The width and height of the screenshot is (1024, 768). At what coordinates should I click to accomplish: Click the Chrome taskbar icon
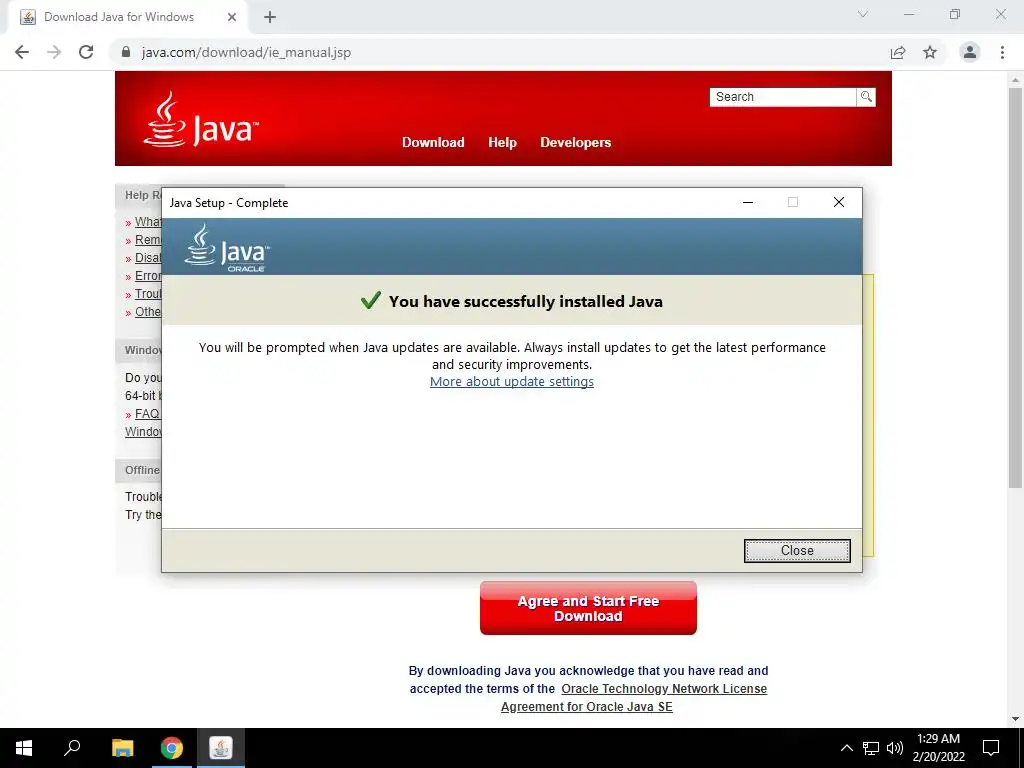(172, 748)
